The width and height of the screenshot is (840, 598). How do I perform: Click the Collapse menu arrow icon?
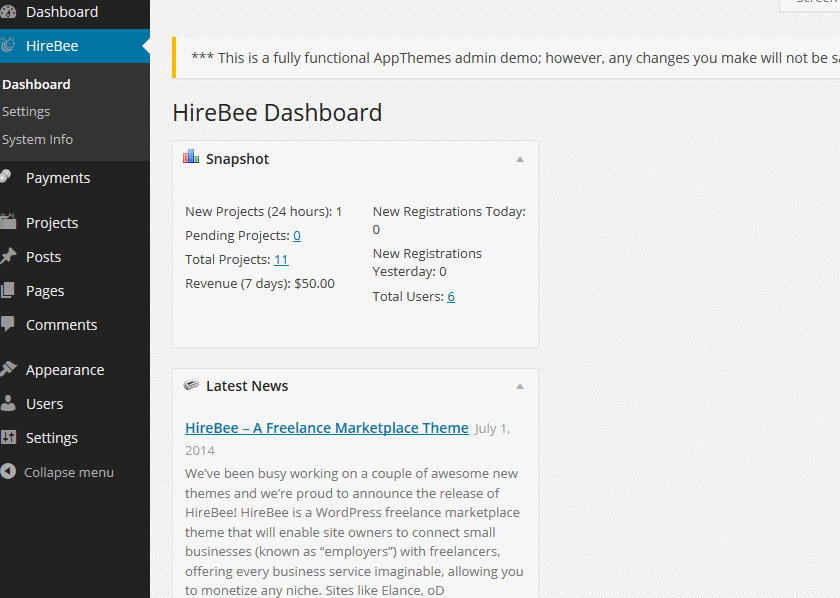pos(8,471)
